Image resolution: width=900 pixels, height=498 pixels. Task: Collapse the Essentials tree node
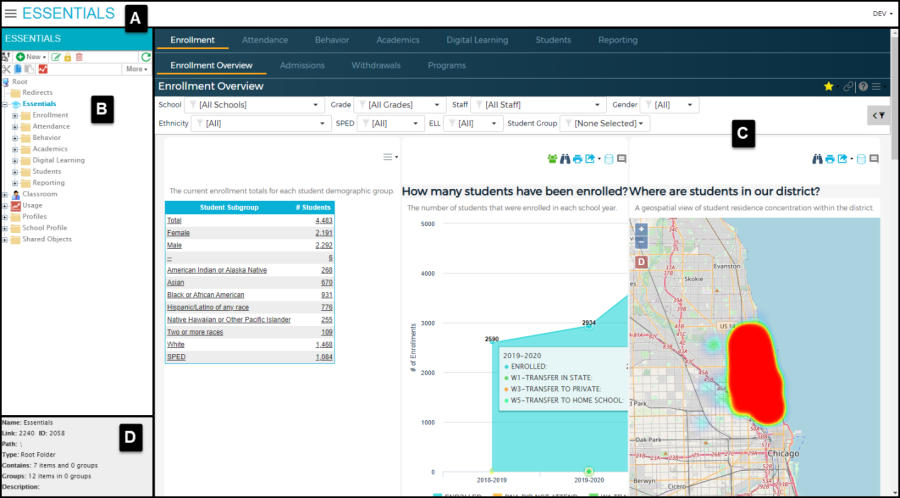[x=5, y=104]
